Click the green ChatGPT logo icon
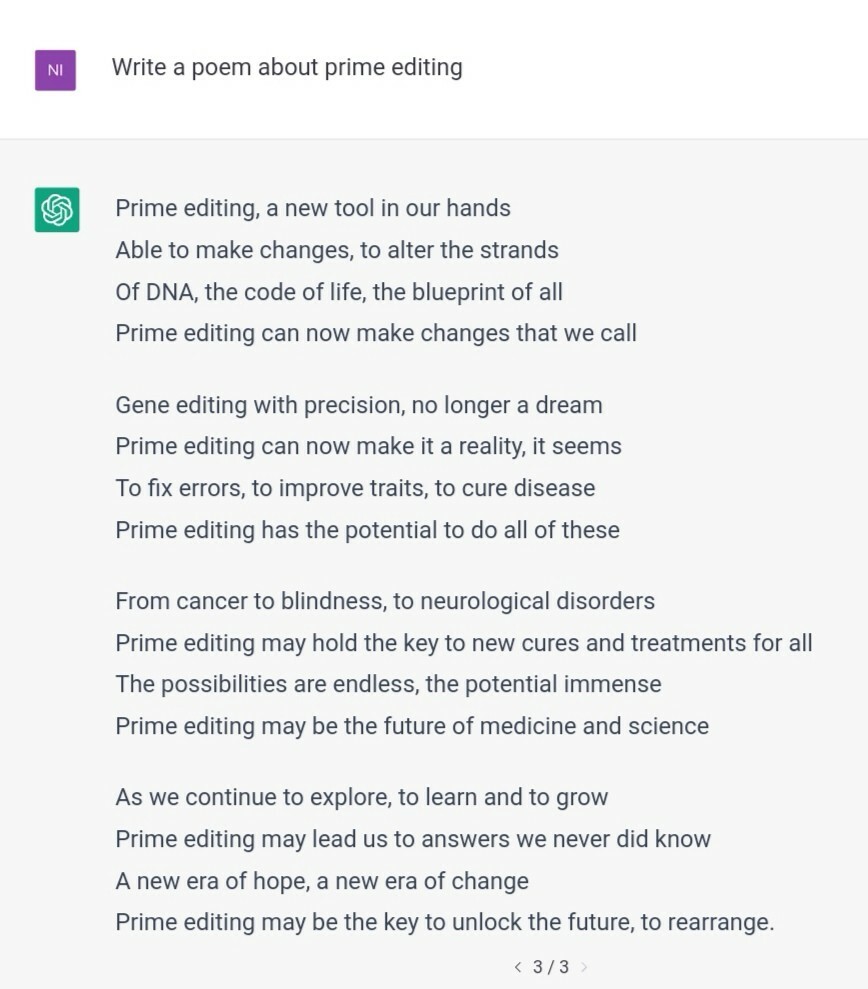This screenshot has height=989, width=868. click(x=57, y=209)
